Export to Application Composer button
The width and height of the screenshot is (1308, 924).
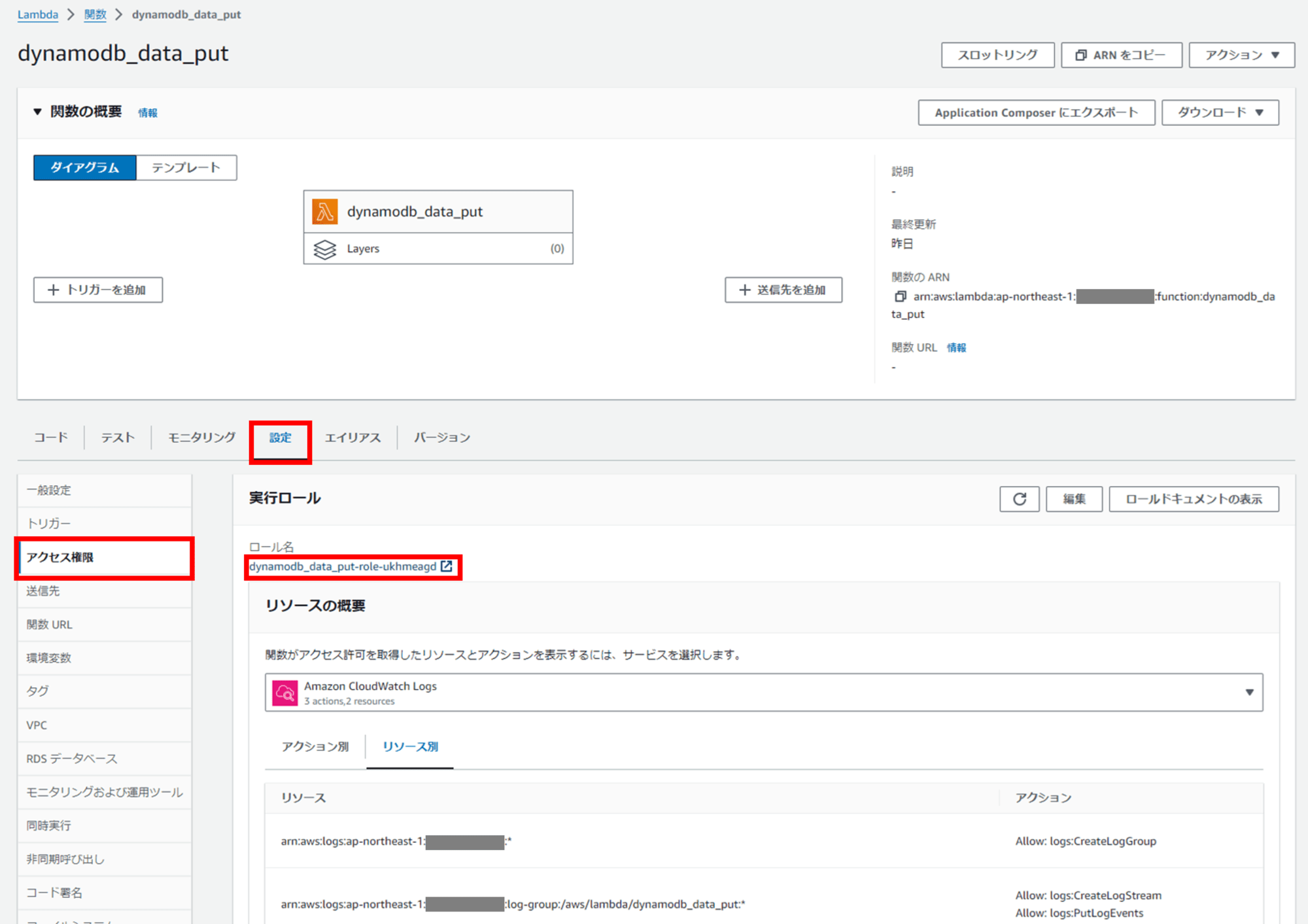pos(1036,112)
